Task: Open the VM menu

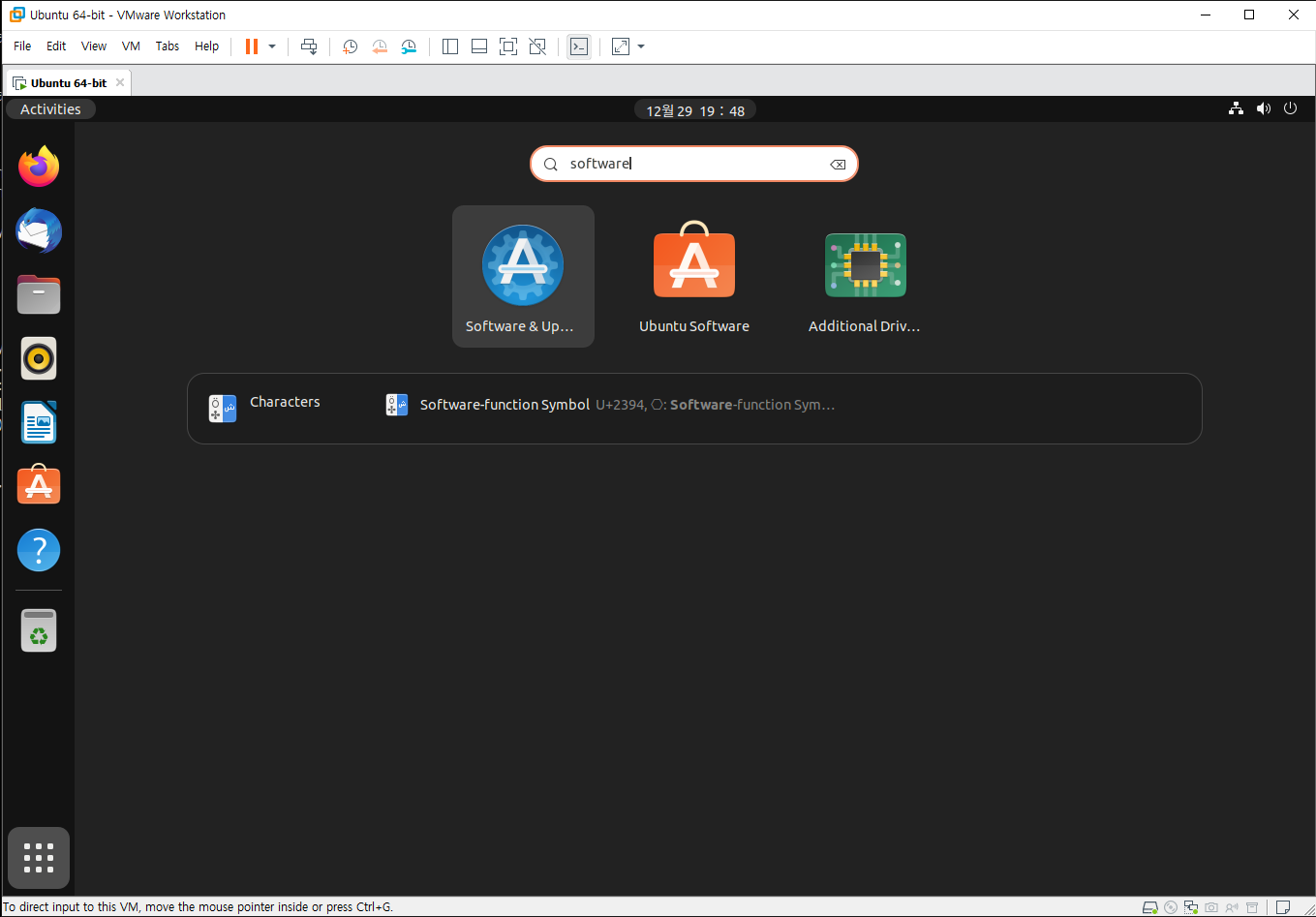Action: [131, 46]
